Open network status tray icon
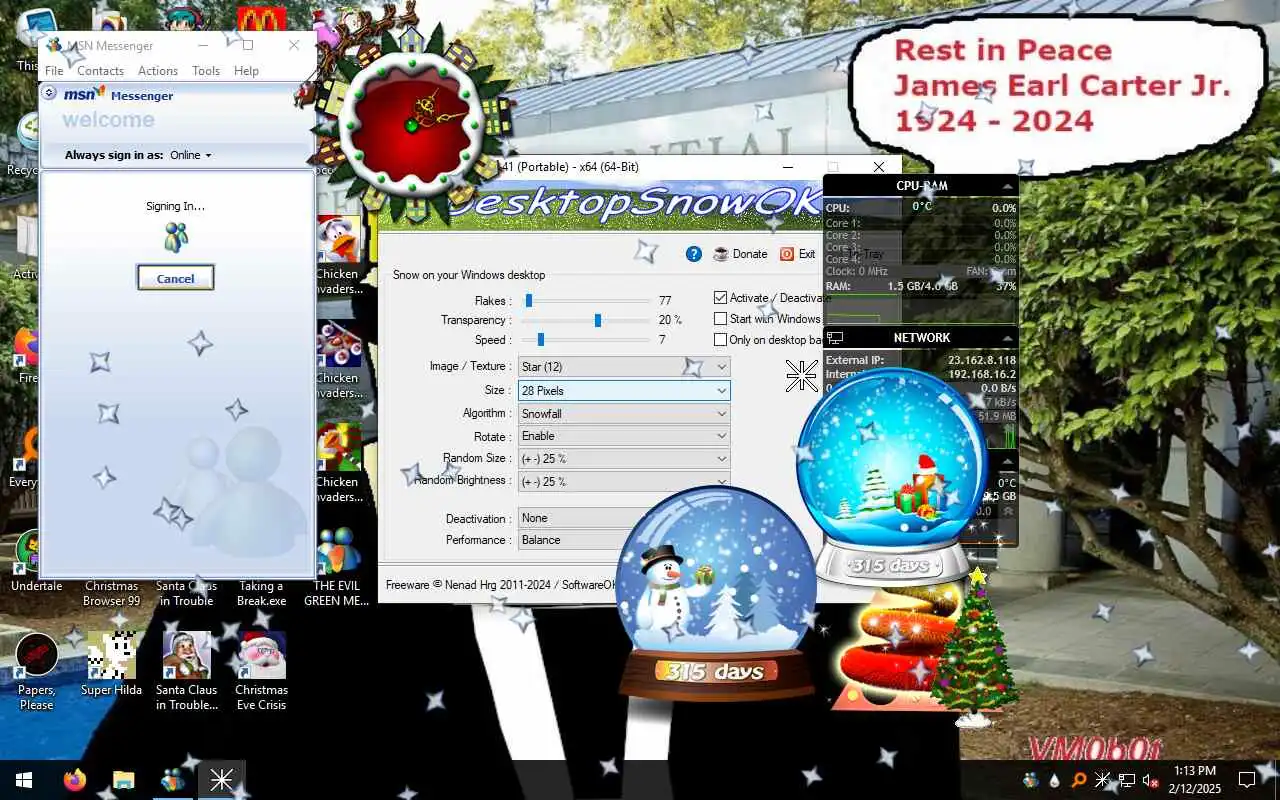The height and width of the screenshot is (800, 1280). pos(1126,780)
